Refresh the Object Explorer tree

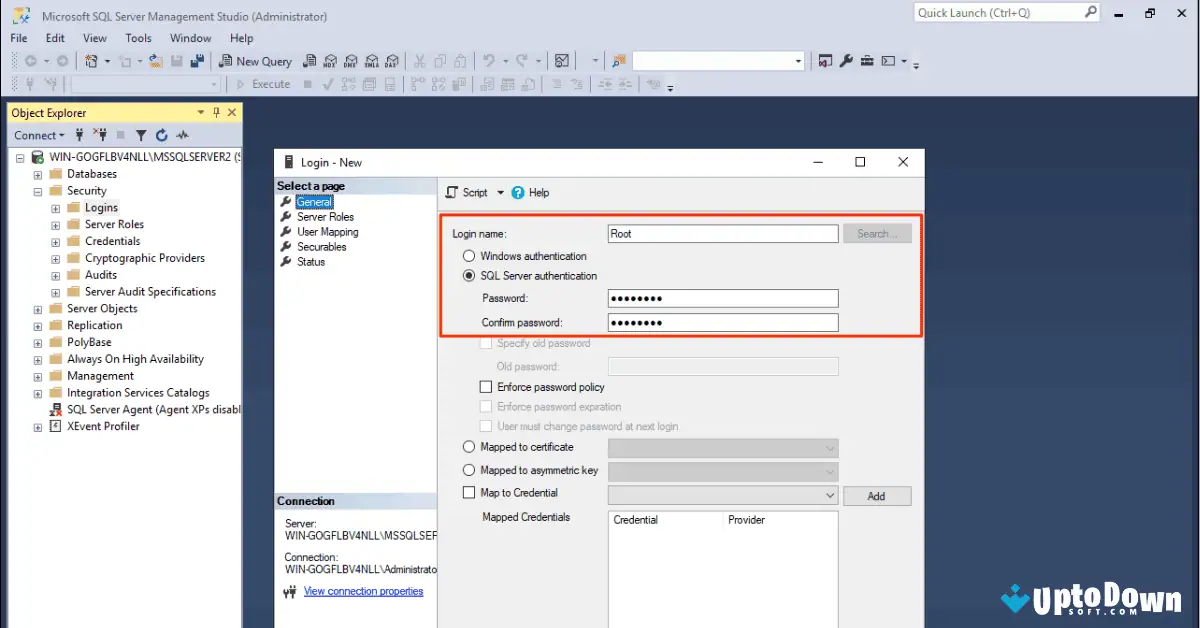click(161, 134)
